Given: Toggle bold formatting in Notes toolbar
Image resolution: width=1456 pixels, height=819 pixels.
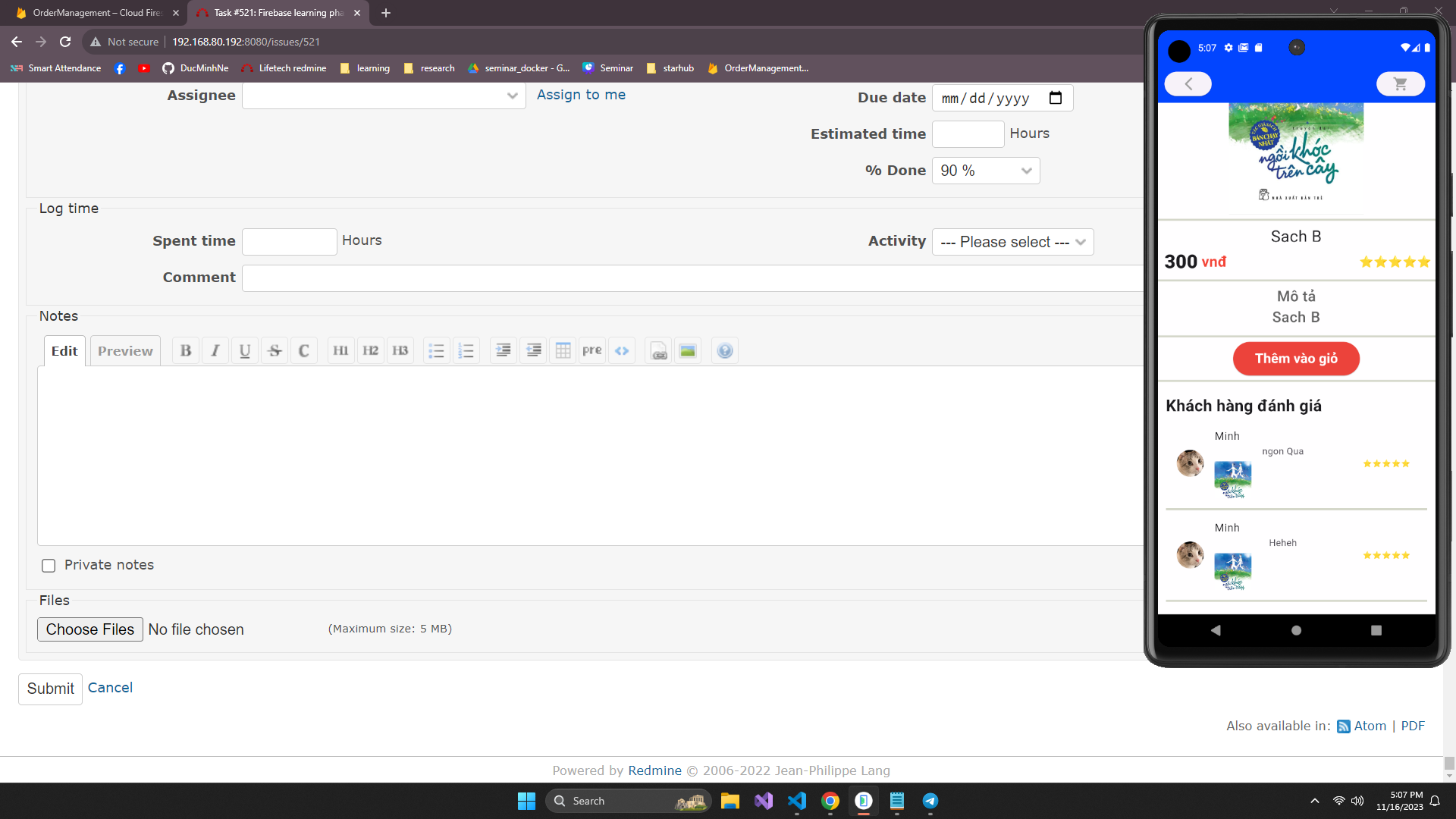Looking at the screenshot, I should pyautogui.click(x=186, y=350).
